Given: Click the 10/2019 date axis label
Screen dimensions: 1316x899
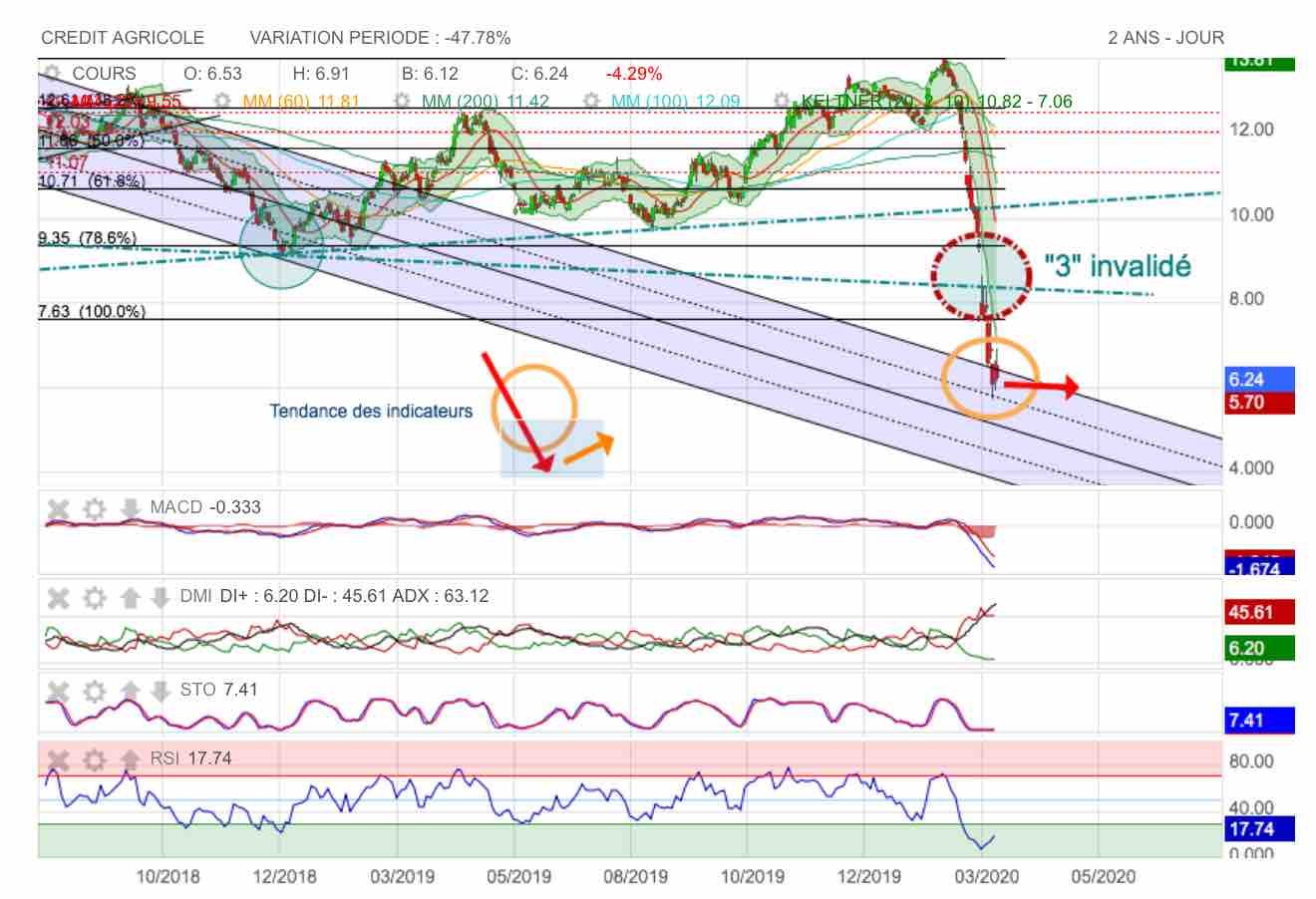Looking at the screenshot, I should click(x=751, y=876).
